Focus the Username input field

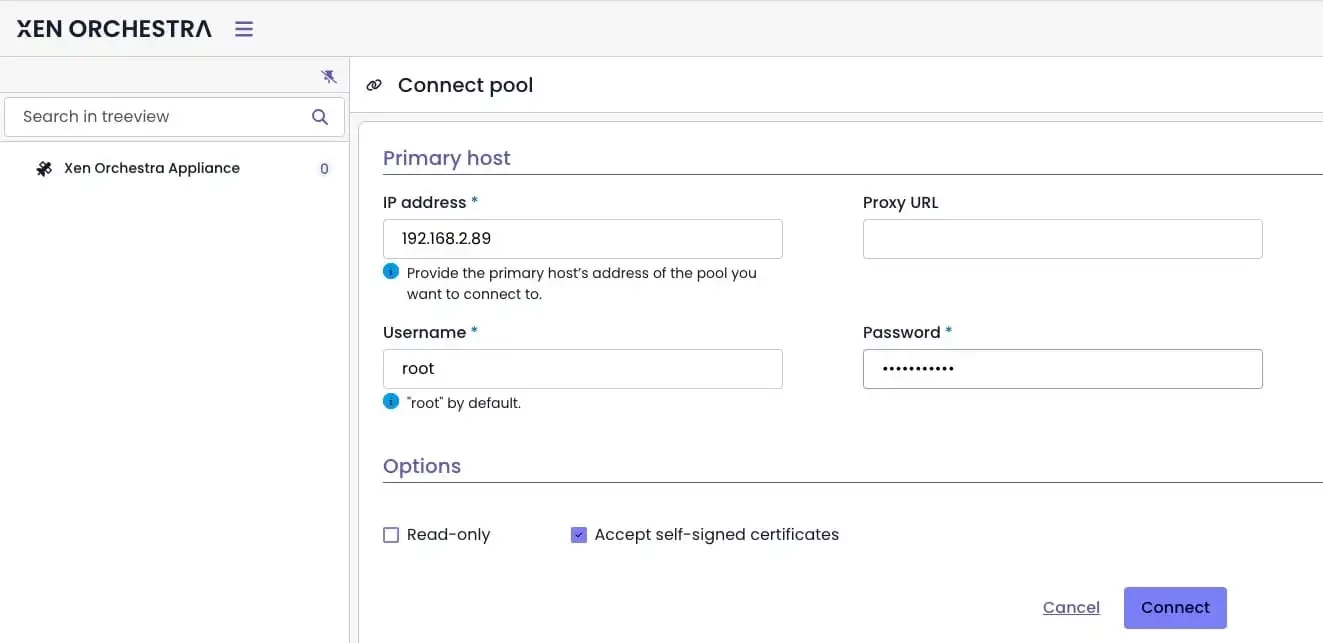(582, 369)
